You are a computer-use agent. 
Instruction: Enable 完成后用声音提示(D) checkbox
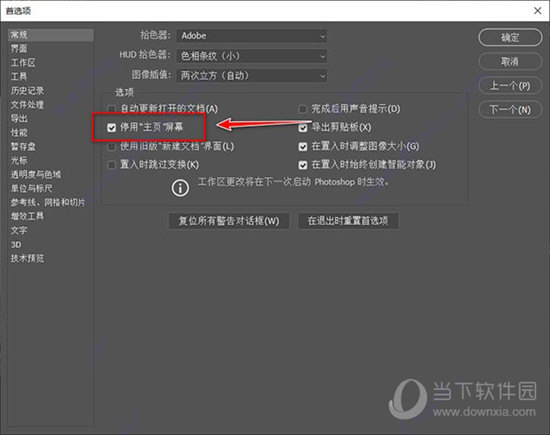point(303,109)
